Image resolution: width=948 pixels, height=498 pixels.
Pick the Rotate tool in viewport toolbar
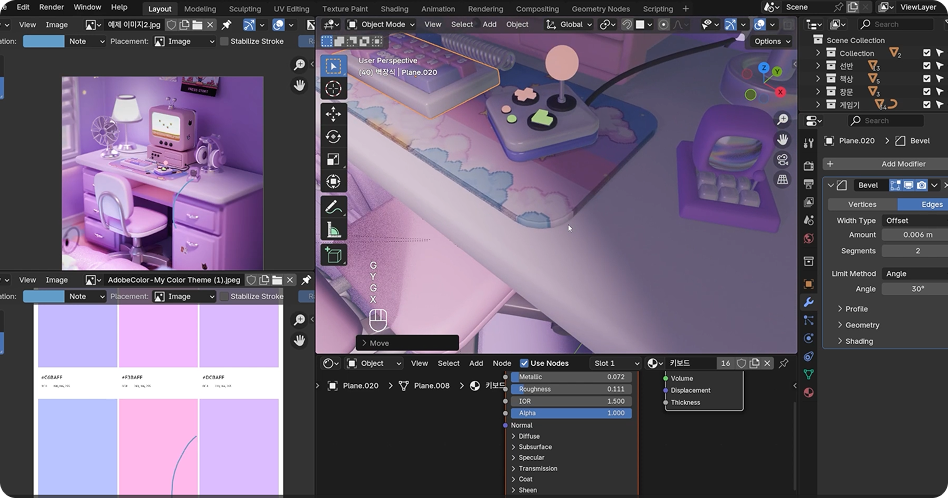[x=333, y=137]
